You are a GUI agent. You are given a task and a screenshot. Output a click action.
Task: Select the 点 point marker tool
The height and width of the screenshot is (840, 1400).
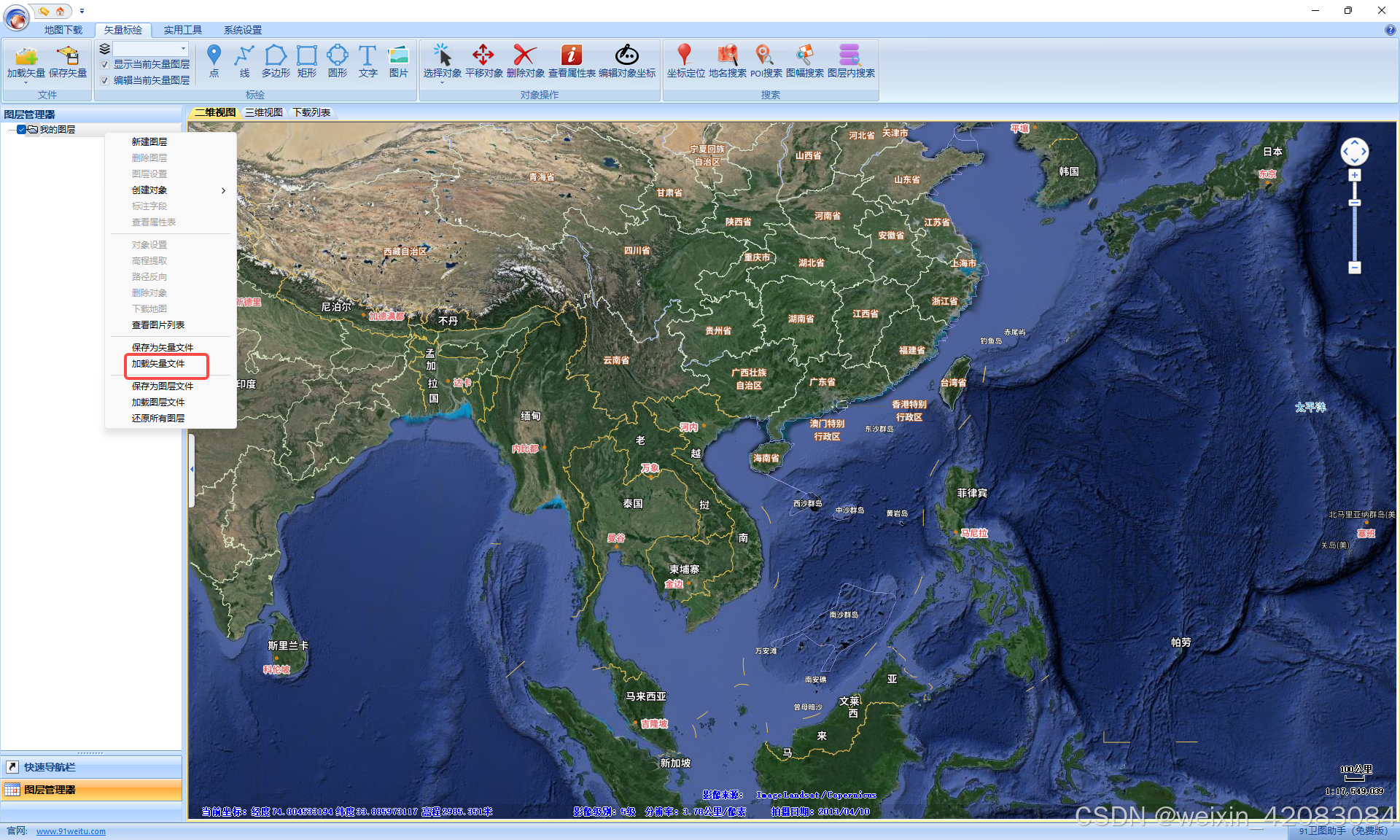coord(214,55)
